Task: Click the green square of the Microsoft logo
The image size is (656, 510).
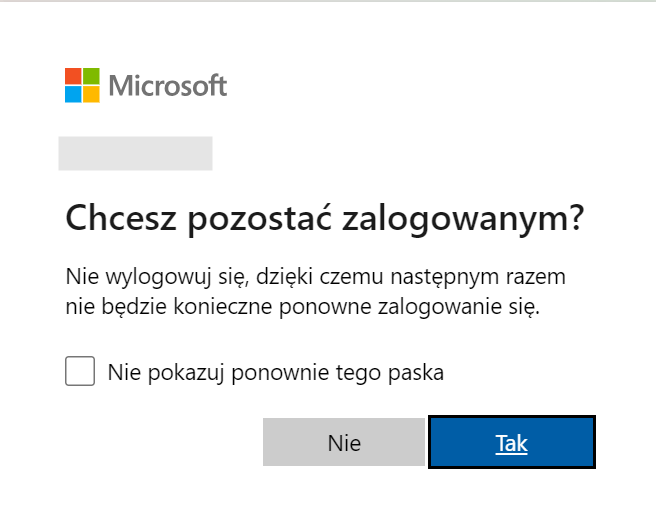Action: [x=92, y=76]
